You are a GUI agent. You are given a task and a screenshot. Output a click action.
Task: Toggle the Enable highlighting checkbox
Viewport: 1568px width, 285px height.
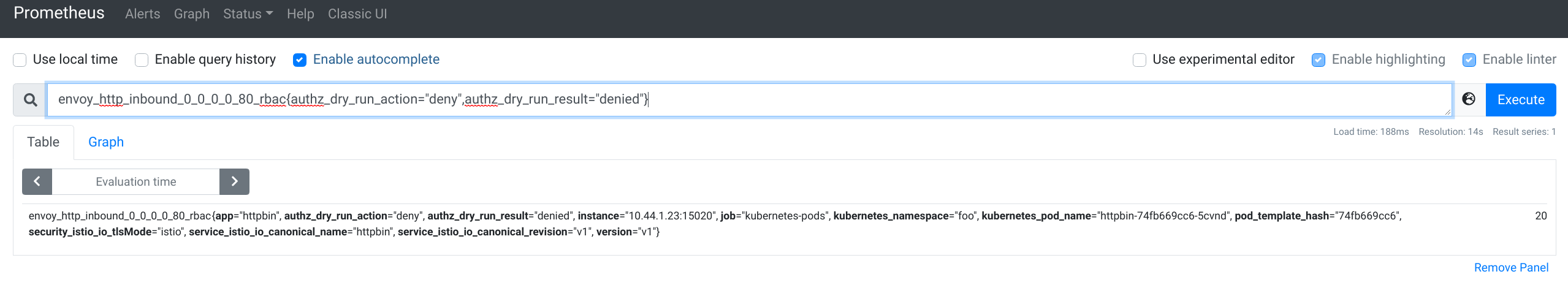(x=1319, y=60)
